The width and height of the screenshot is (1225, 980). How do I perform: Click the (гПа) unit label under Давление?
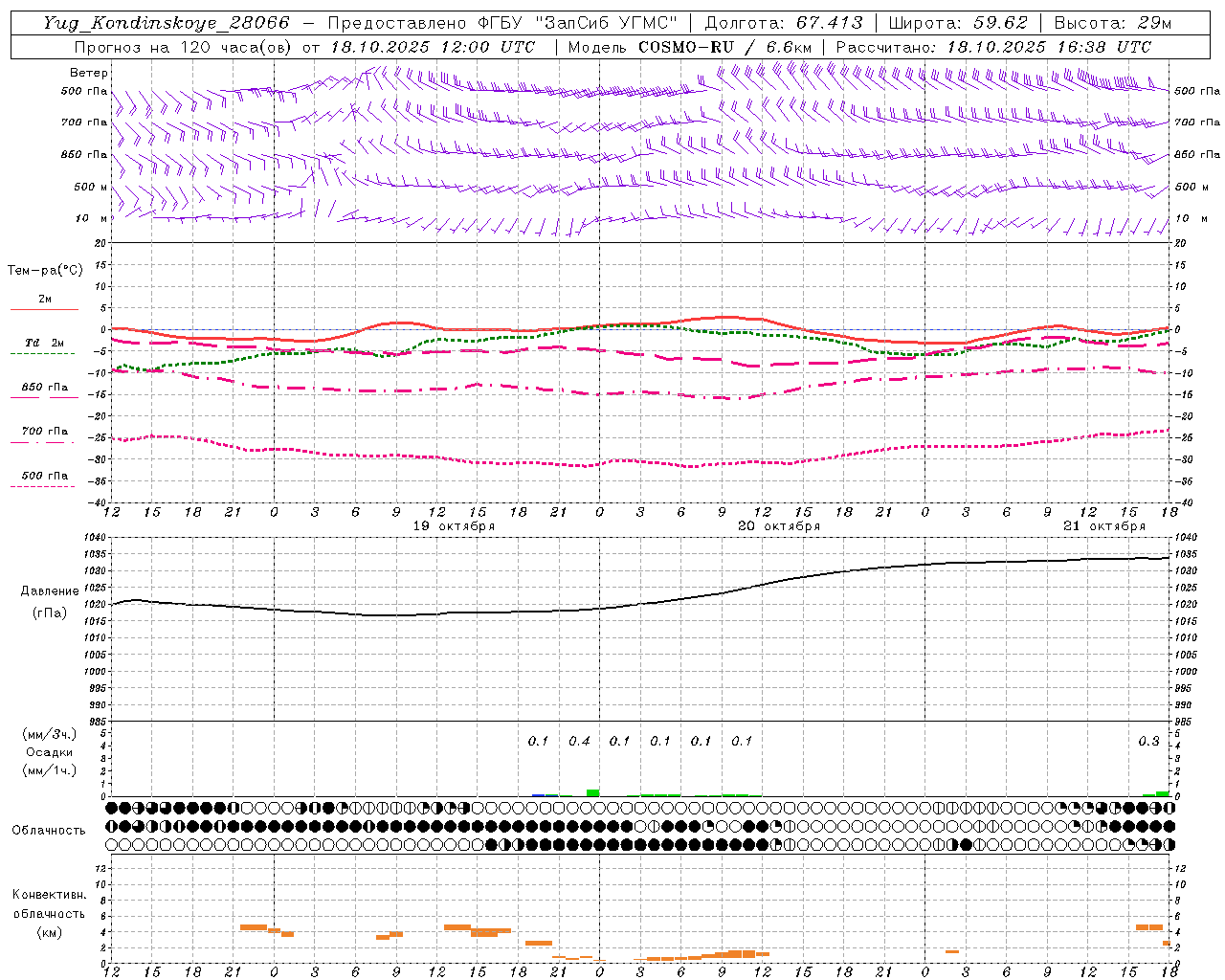(50, 613)
